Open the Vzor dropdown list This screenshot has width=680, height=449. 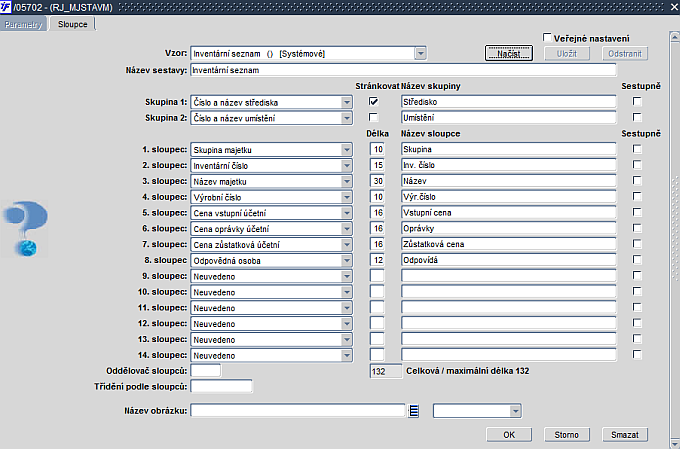tap(420, 53)
